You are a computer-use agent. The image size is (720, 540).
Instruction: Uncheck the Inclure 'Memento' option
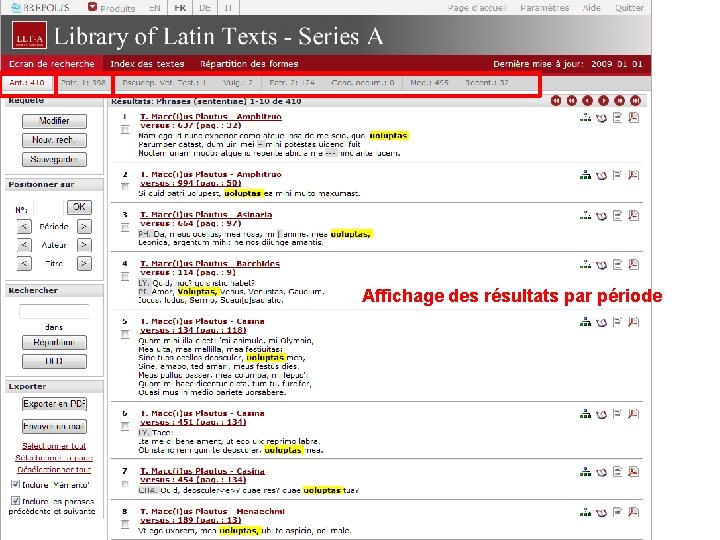[15, 484]
